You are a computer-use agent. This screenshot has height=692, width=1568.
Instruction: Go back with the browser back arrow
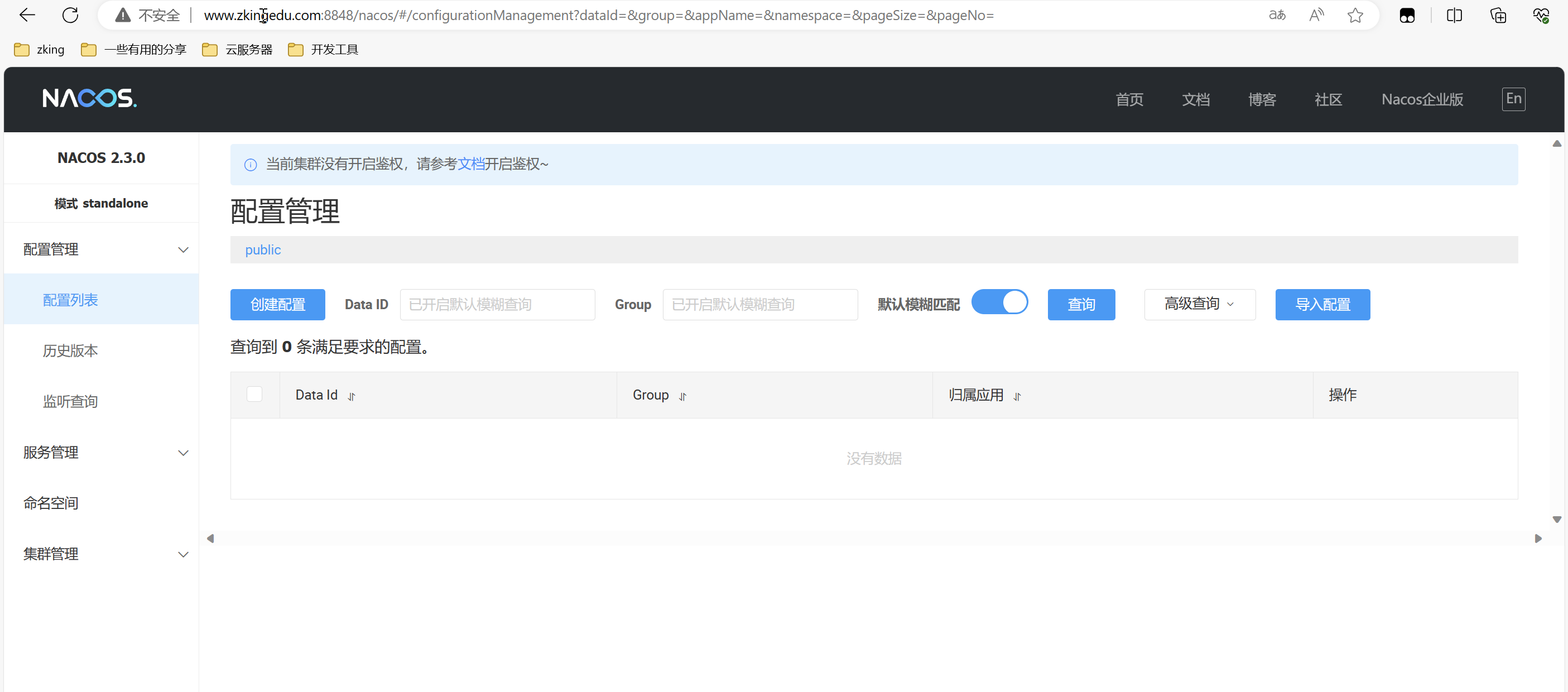pos(27,15)
